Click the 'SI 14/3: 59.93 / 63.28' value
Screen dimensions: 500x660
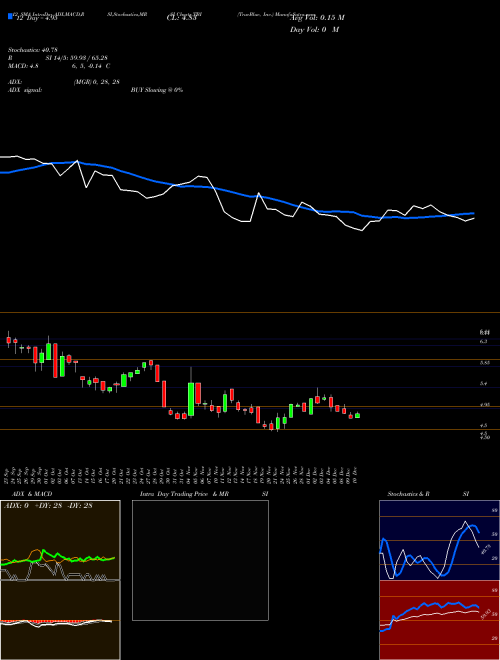click(x=77, y=58)
